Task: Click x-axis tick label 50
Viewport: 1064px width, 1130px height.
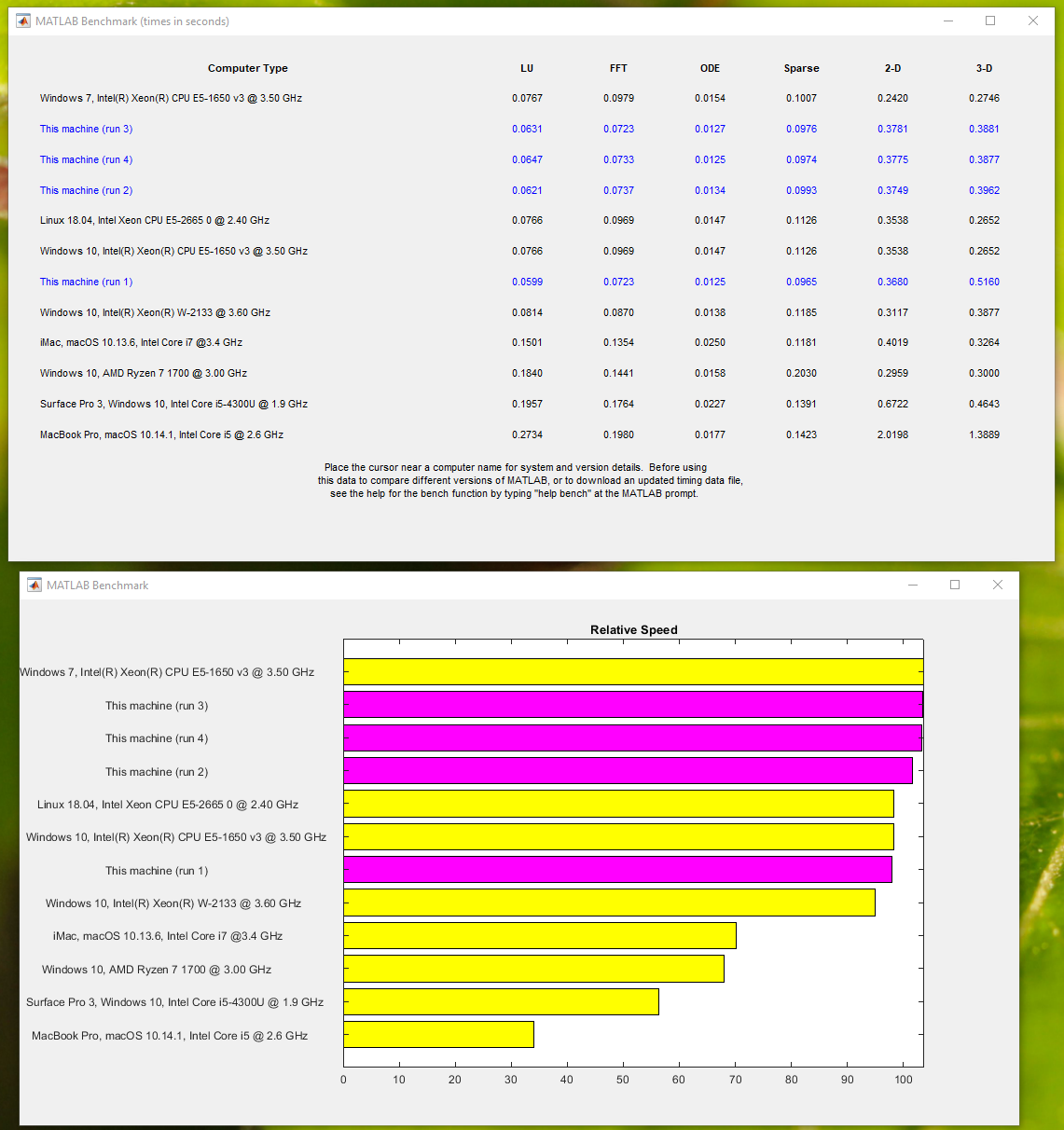Action: point(623,1080)
